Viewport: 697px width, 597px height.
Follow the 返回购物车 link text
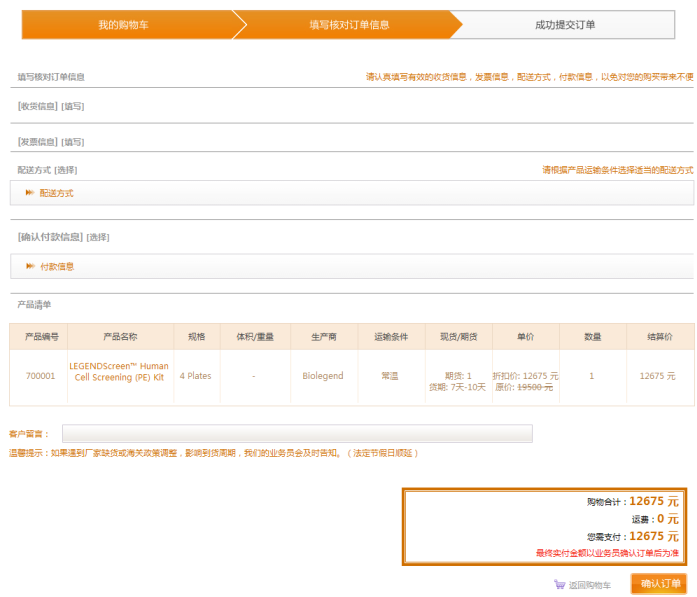click(589, 585)
